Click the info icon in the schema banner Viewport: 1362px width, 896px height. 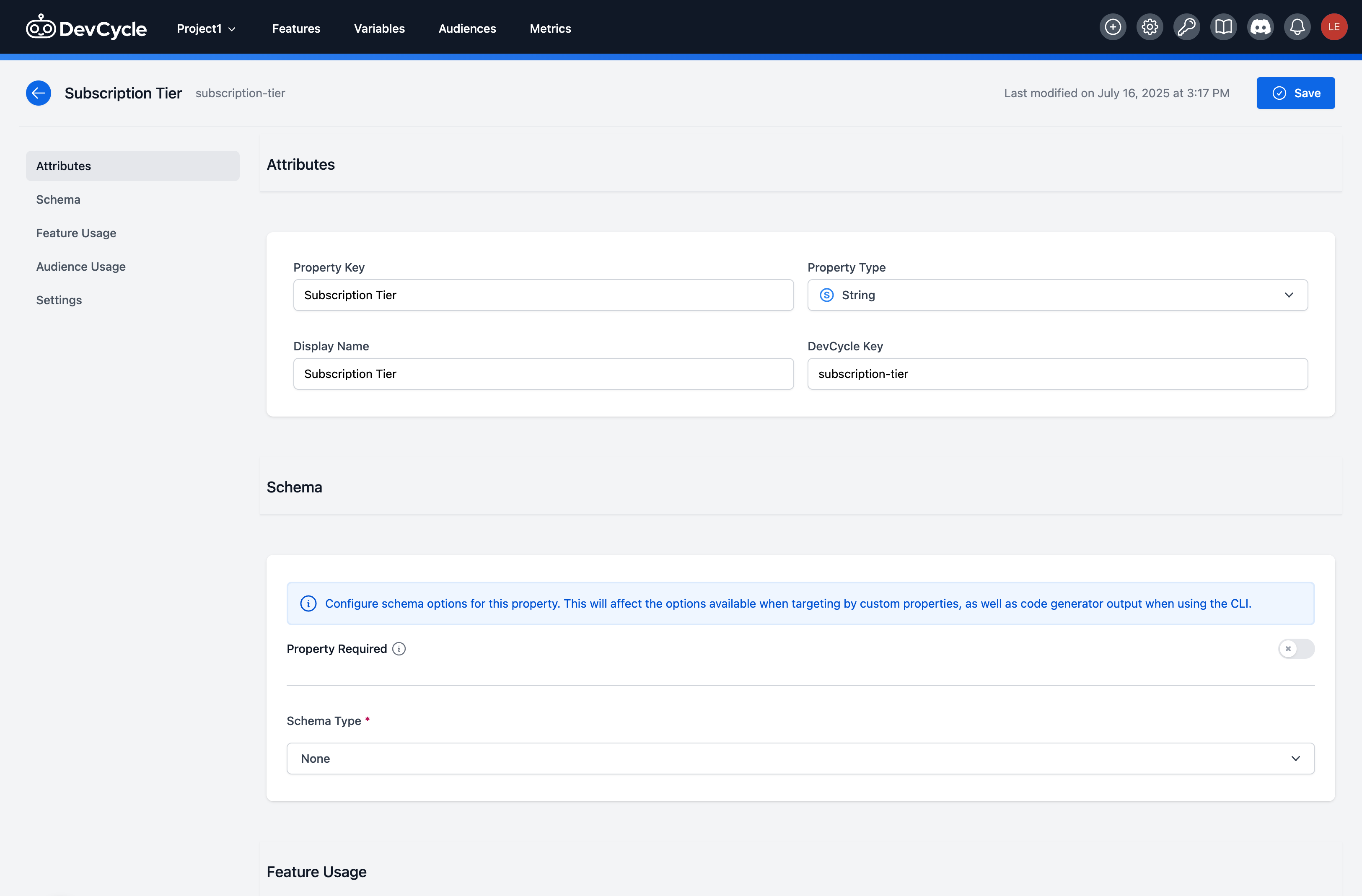click(308, 603)
